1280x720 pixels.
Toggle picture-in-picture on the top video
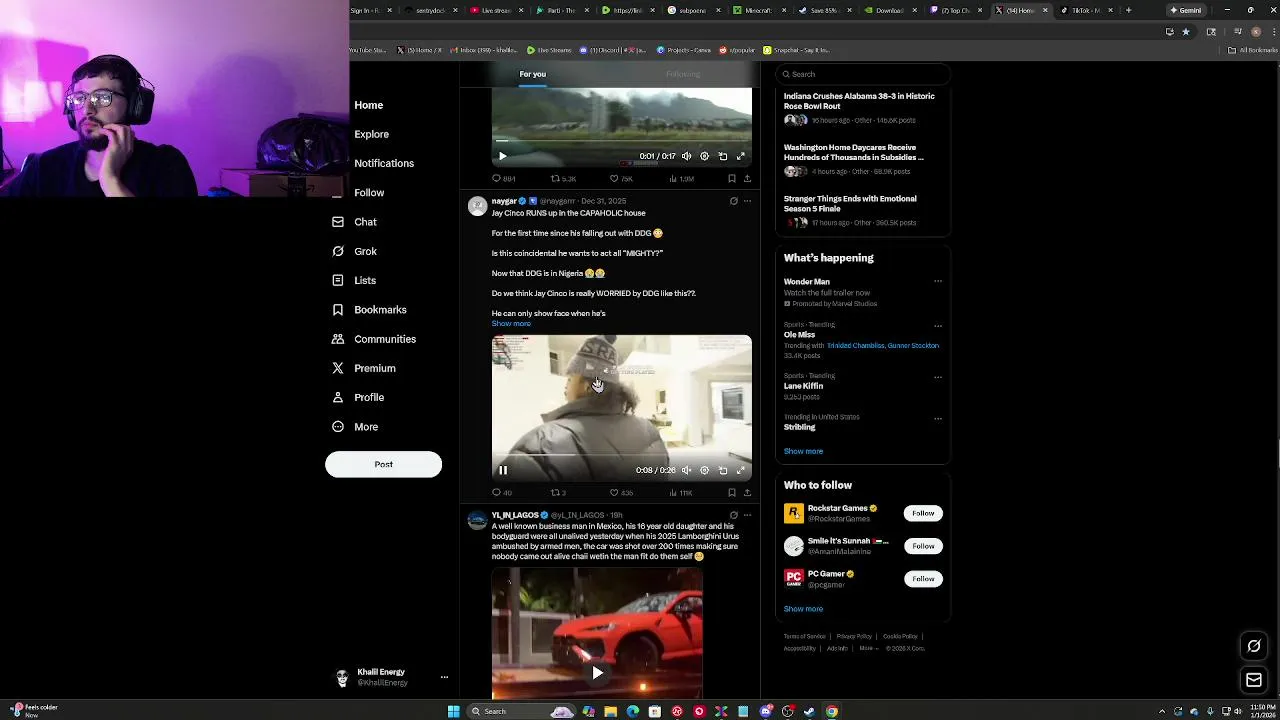[x=723, y=156]
